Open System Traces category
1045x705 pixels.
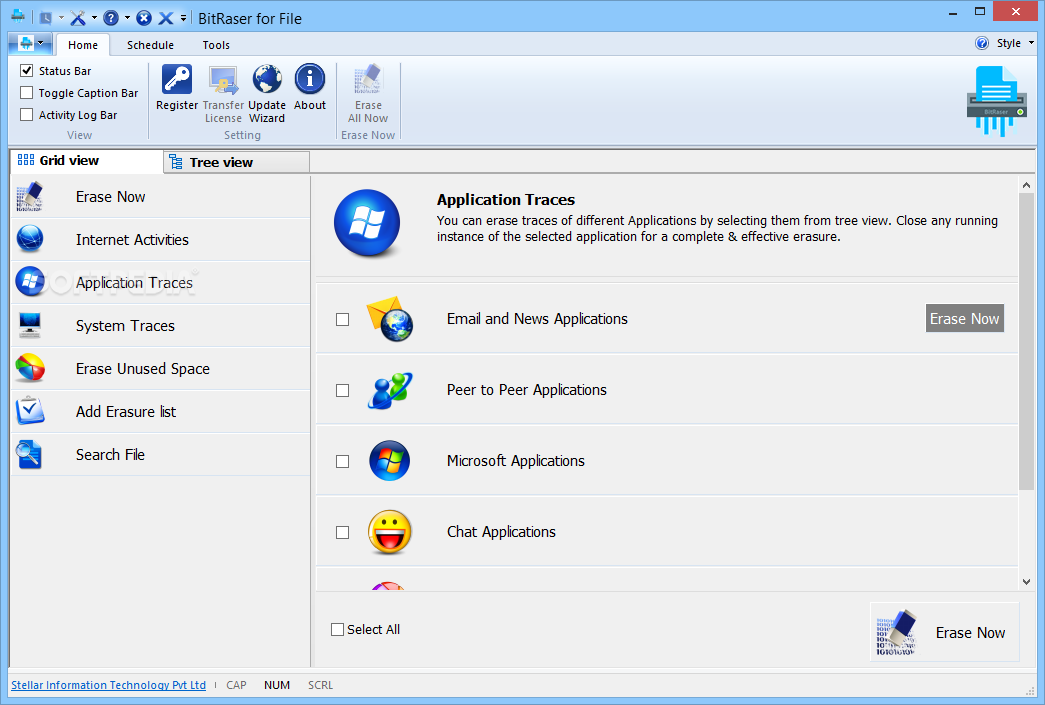click(x=125, y=326)
